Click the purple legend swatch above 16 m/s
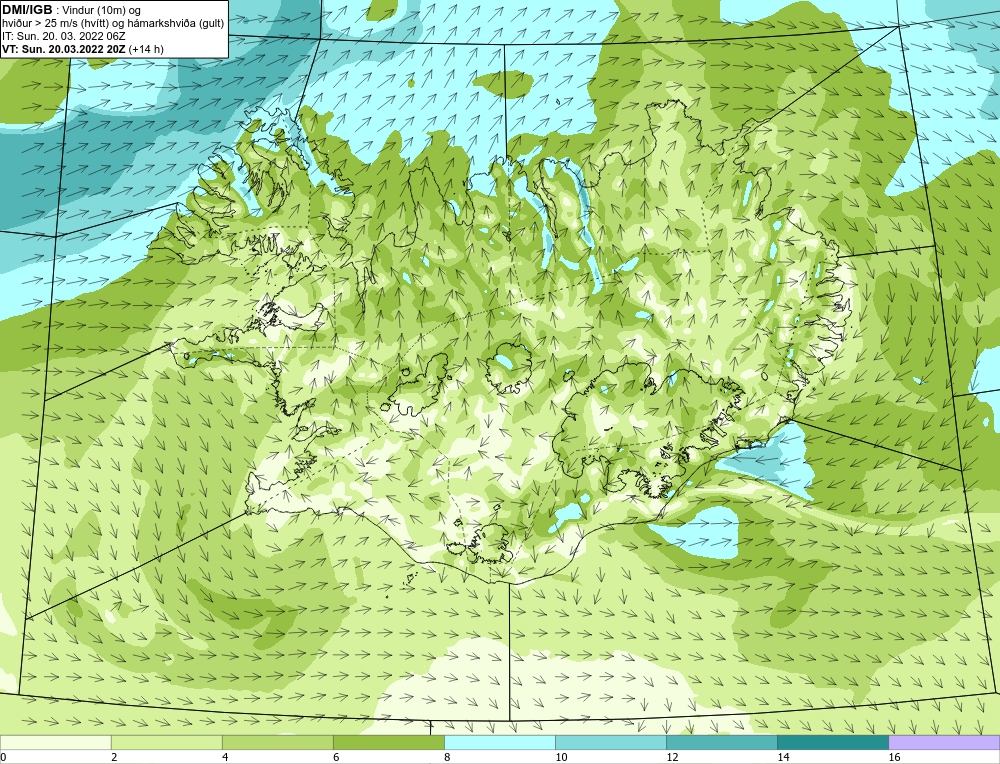 click(944, 742)
